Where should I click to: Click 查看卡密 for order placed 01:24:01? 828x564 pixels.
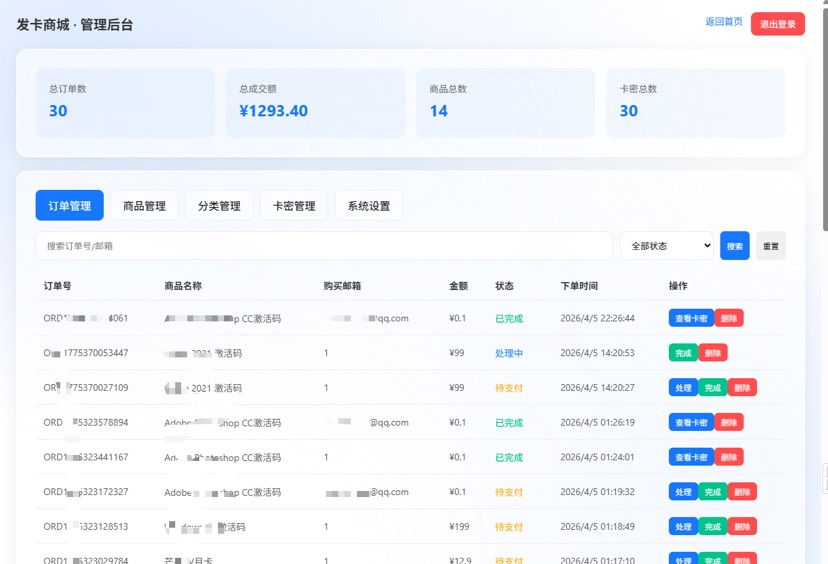point(691,457)
